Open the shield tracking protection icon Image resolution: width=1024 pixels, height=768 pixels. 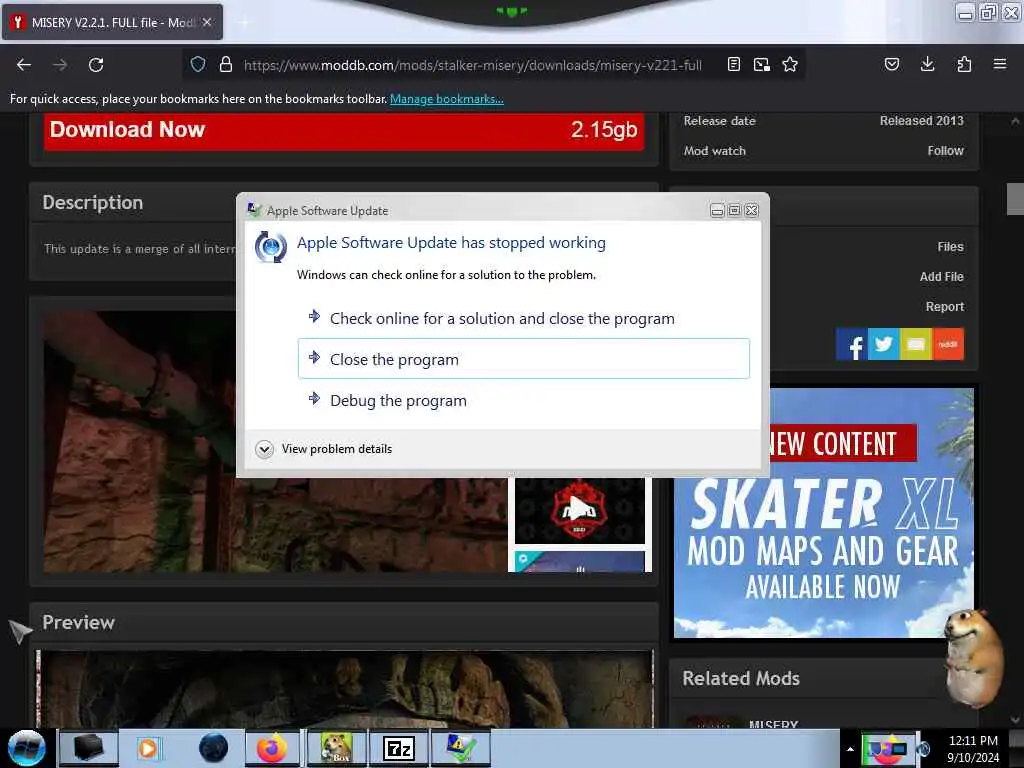click(x=198, y=65)
